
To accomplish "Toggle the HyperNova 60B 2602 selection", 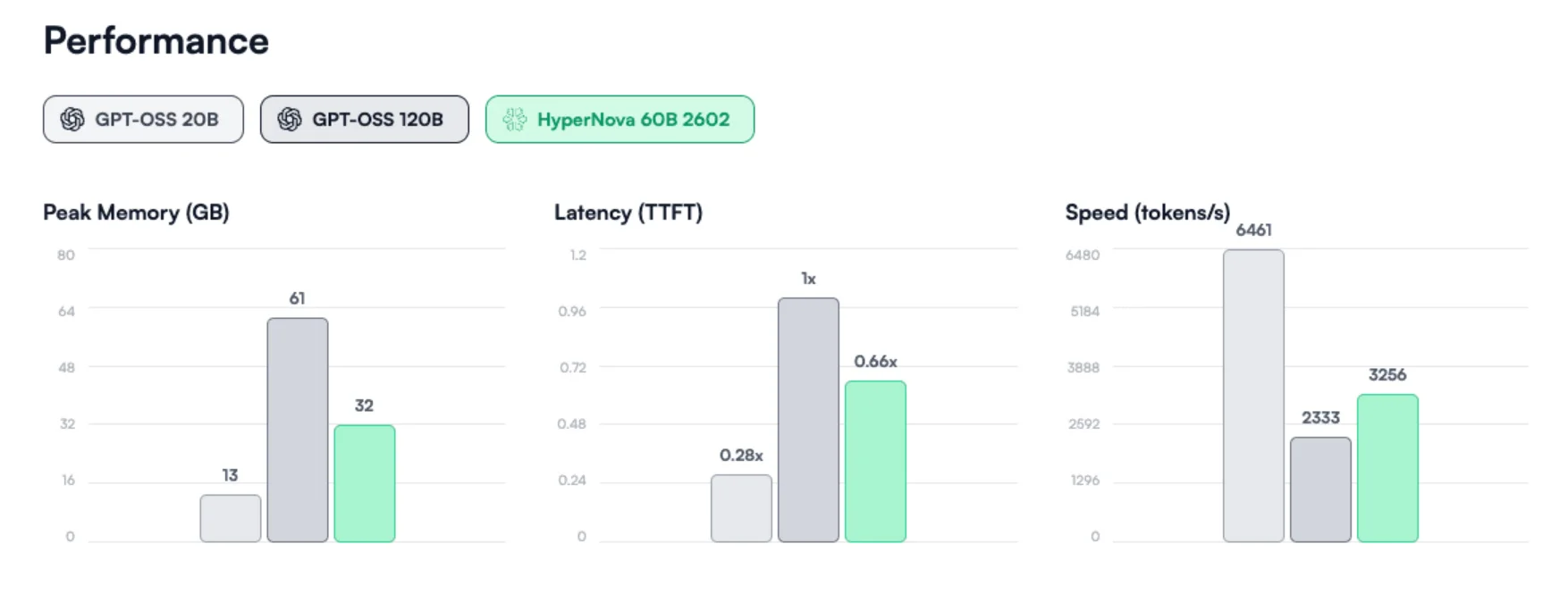I will tap(620, 119).
